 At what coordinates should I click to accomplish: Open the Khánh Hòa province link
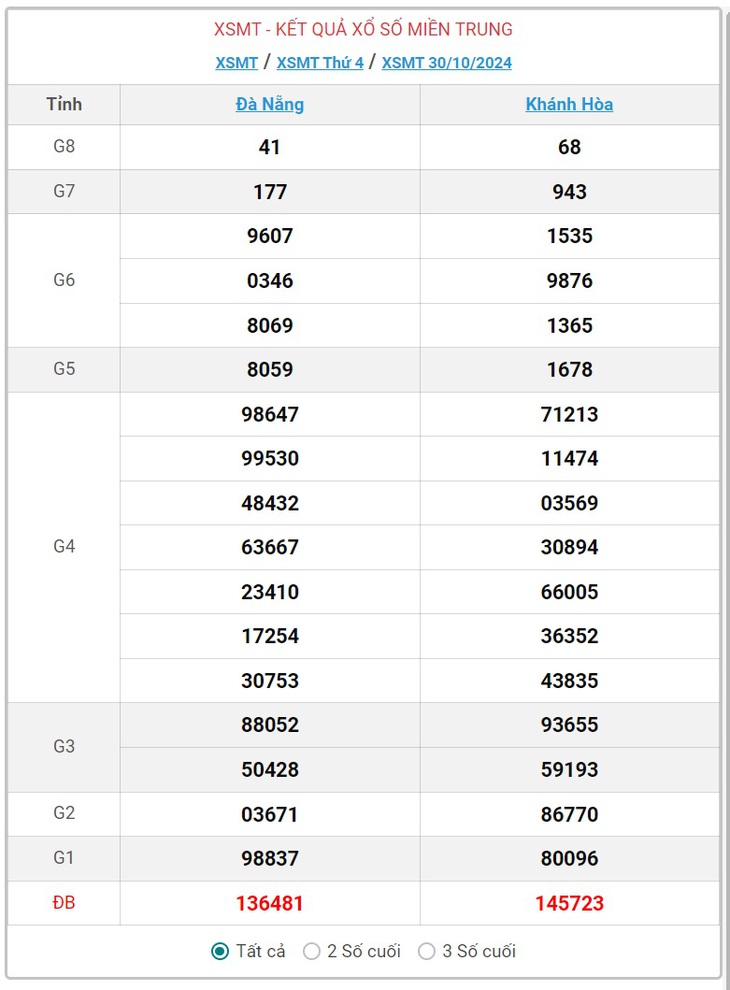(569, 104)
